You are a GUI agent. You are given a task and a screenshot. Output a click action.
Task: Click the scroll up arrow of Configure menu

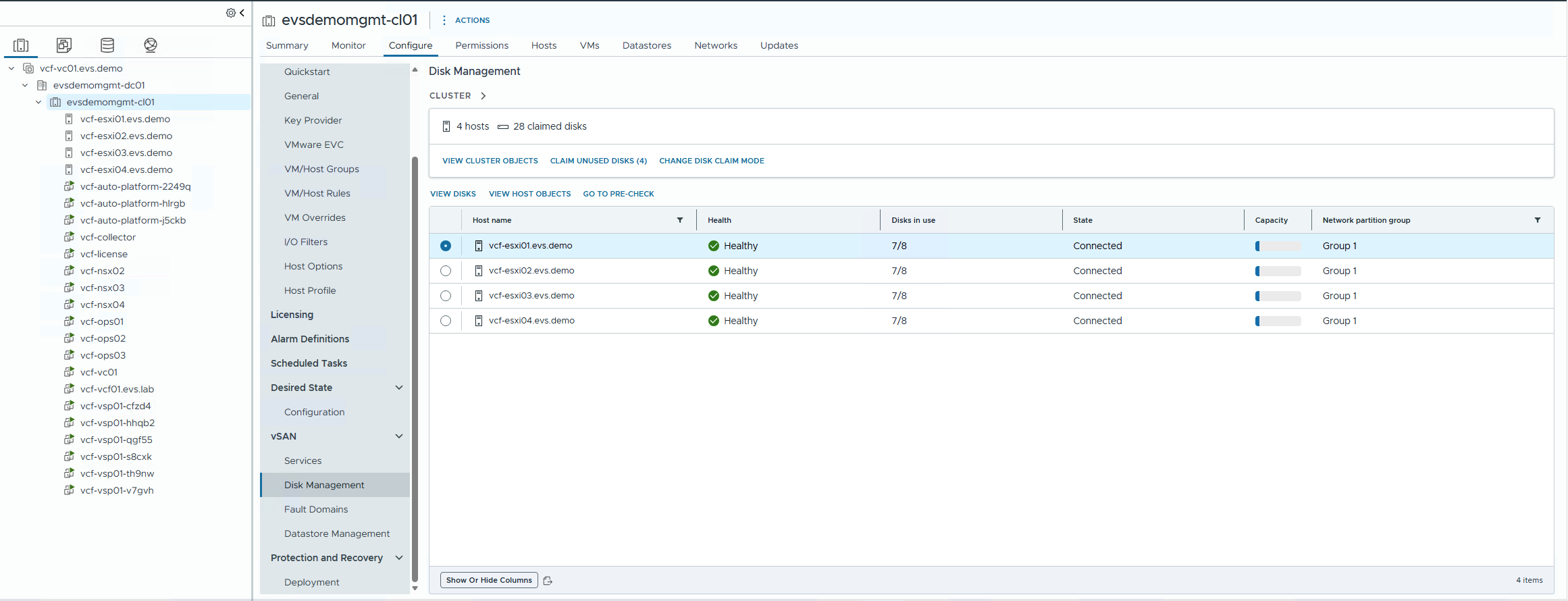(415, 70)
